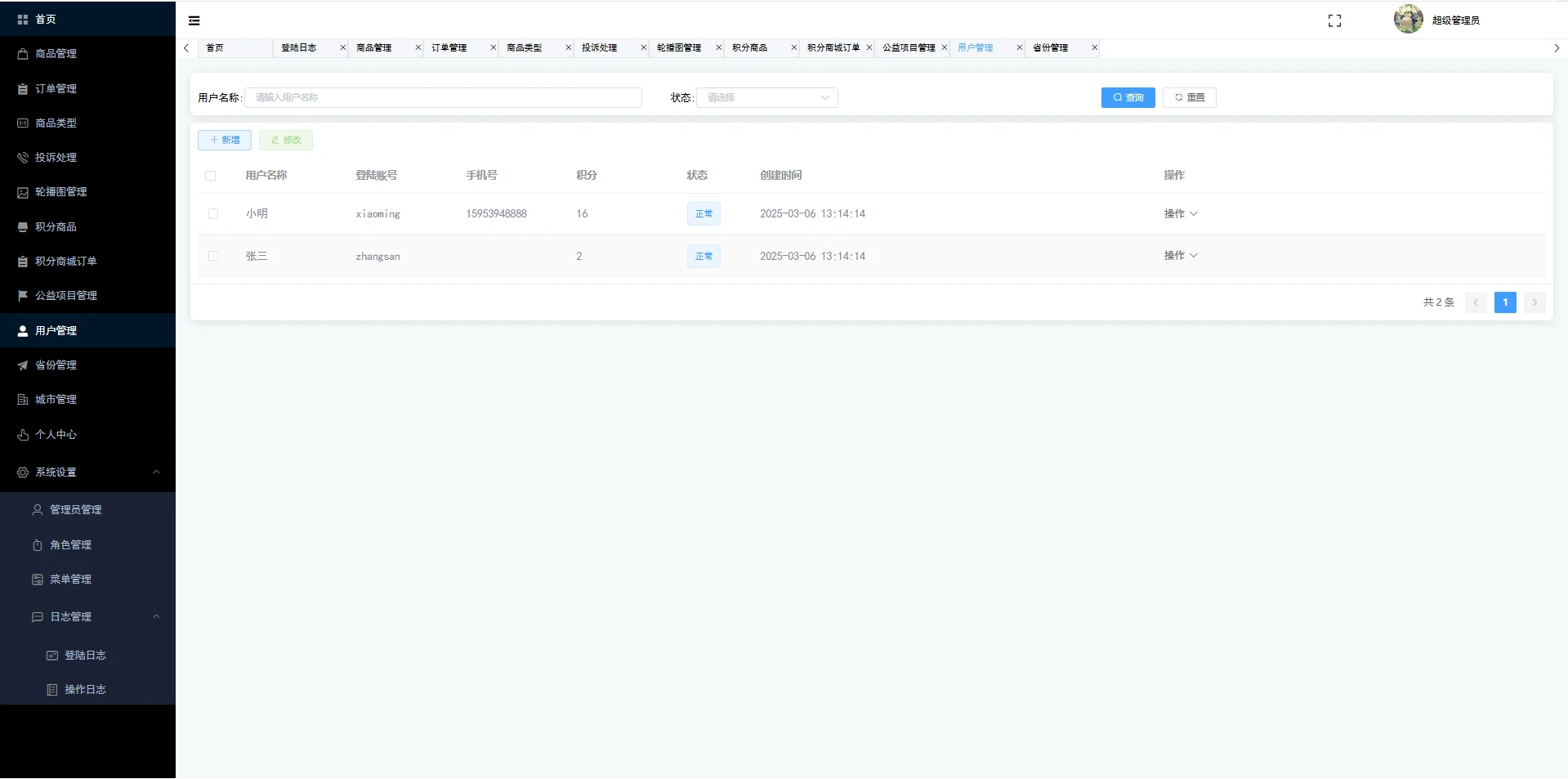Check the row checkbox for 张三

213,256
